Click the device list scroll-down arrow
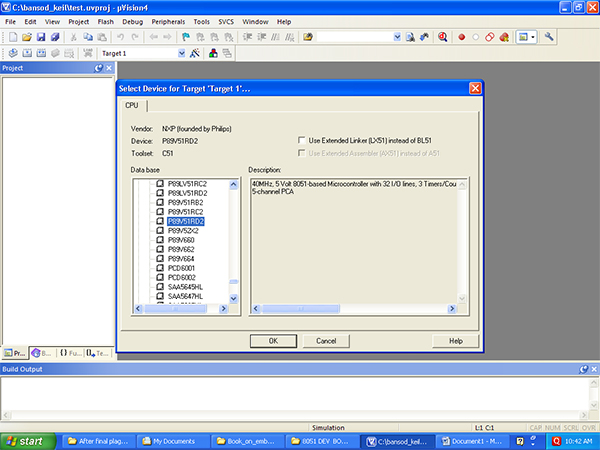 pyautogui.click(x=233, y=298)
